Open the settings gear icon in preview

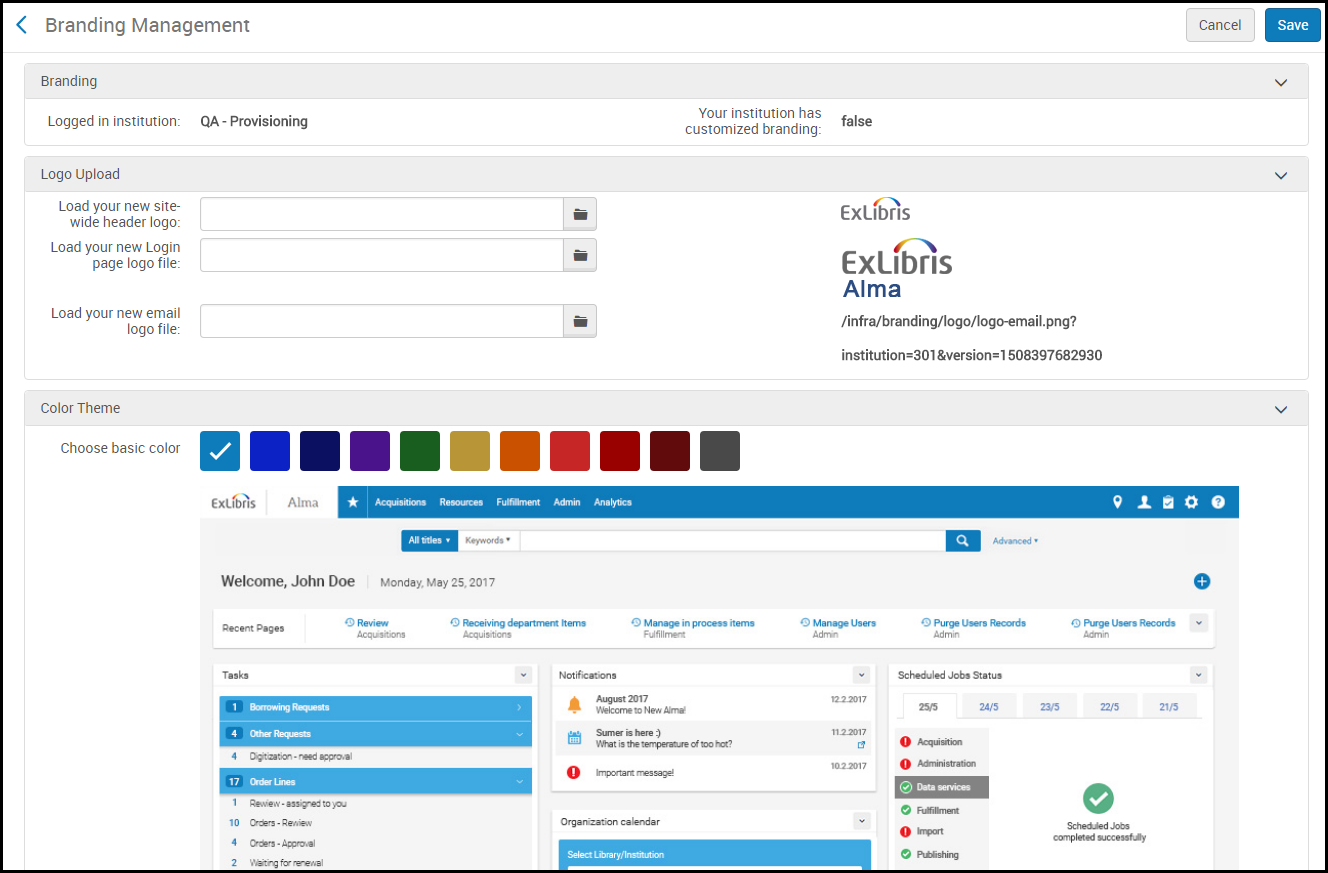1191,502
